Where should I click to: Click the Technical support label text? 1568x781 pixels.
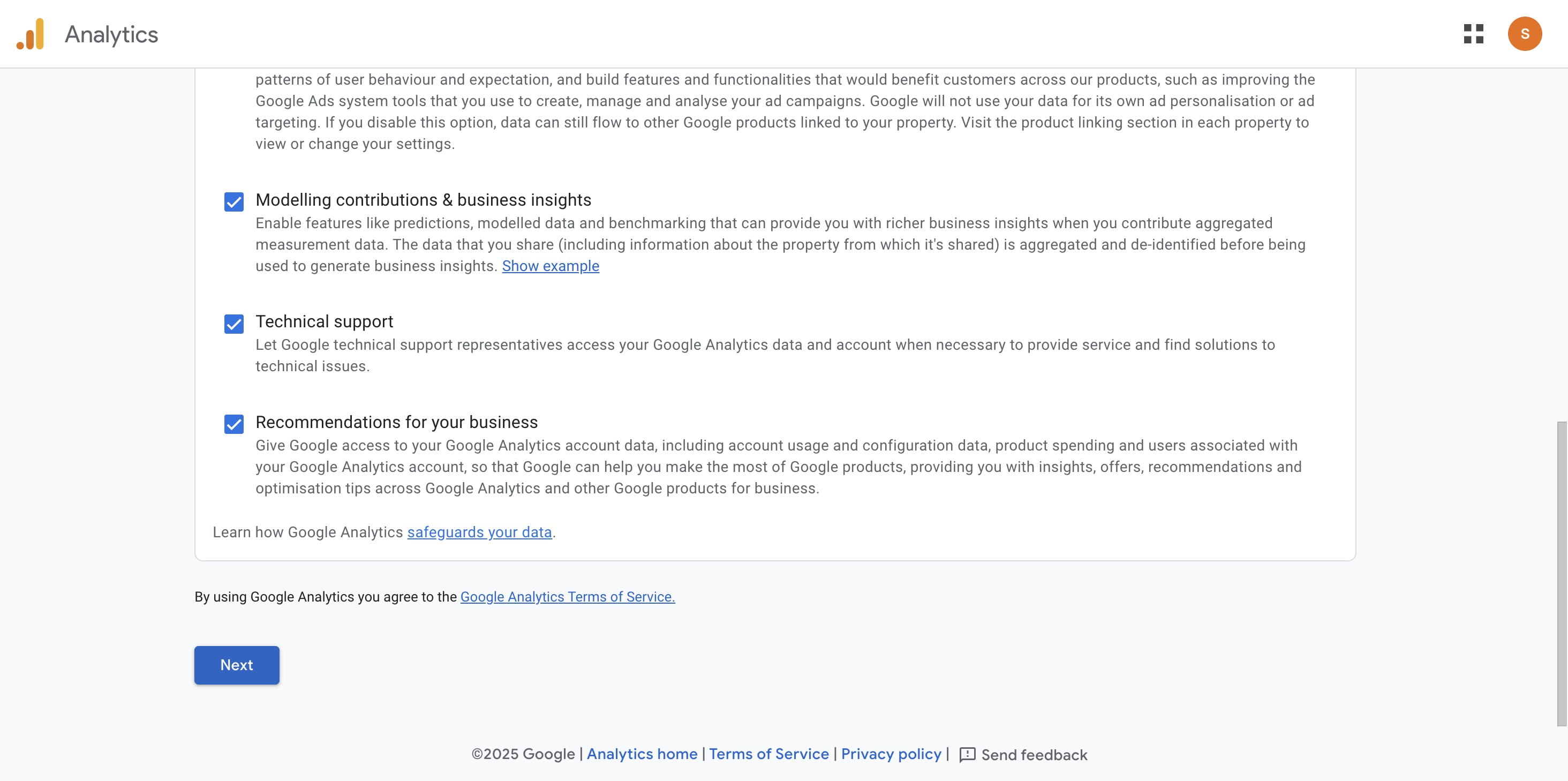[x=325, y=321]
